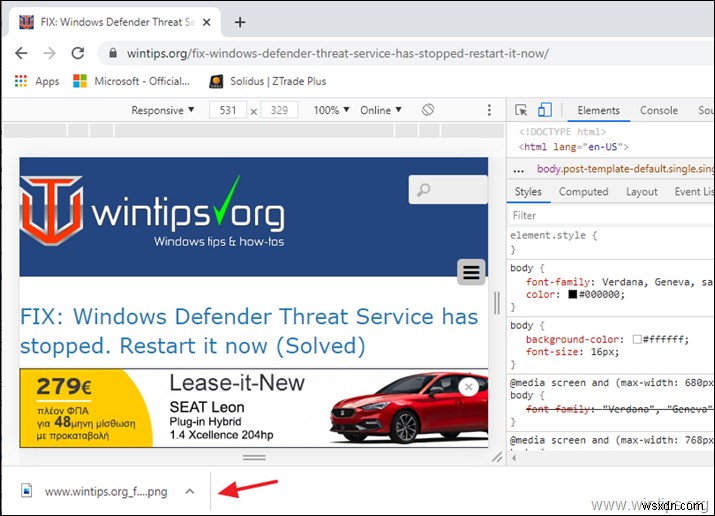This screenshot has height=516, width=715.
Task: Click the #000000 color swatch
Action: pyautogui.click(x=572, y=294)
